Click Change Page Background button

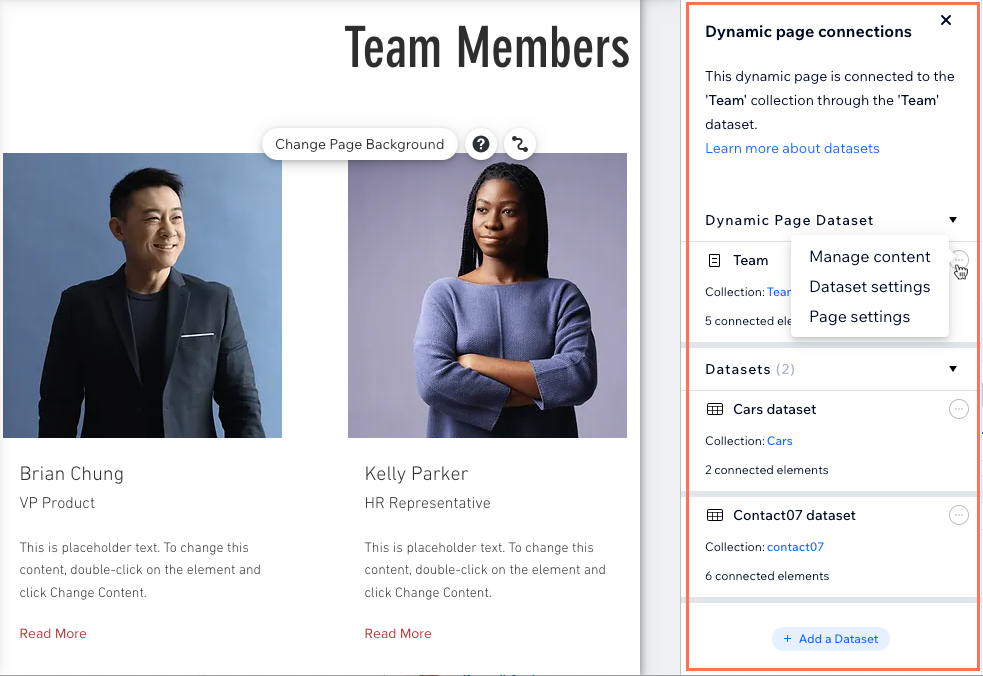coord(359,144)
